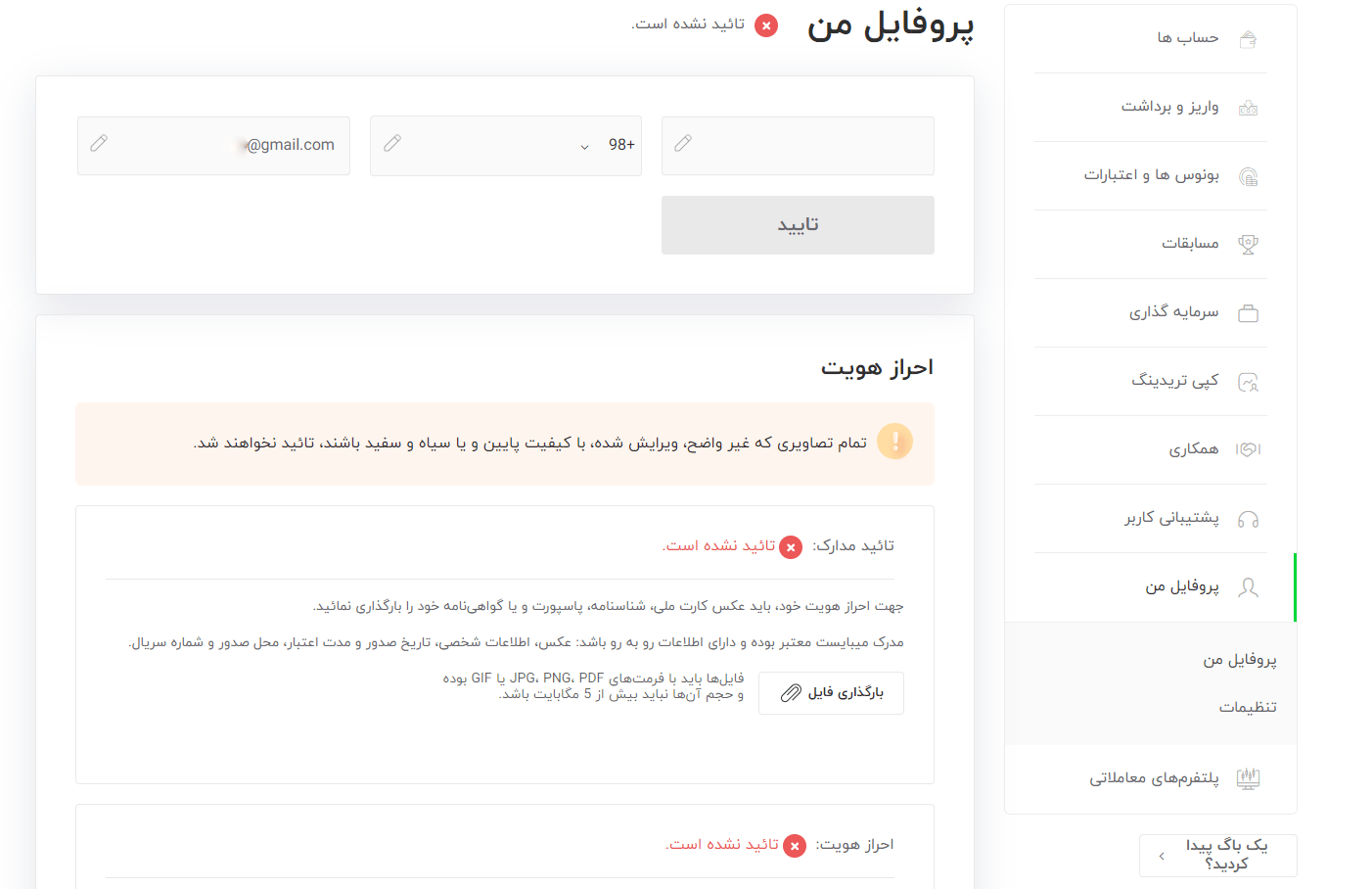Click the copy trading icon
This screenshot has height=889, width=1372.
point(1248,382)
